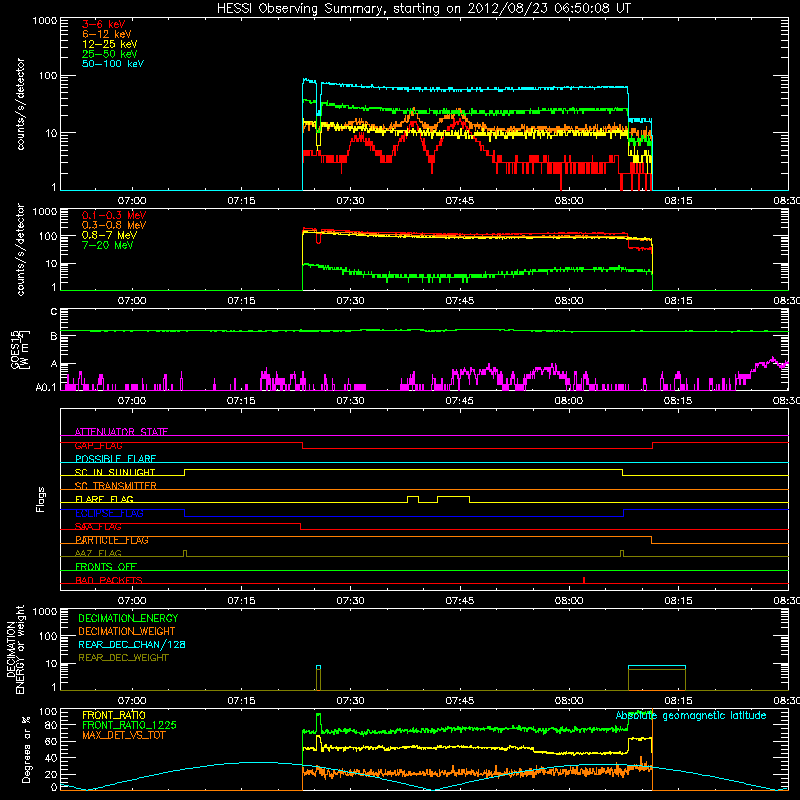Select the 50-100 keV legend label
800x800 pixels.
tap(113, 64)
